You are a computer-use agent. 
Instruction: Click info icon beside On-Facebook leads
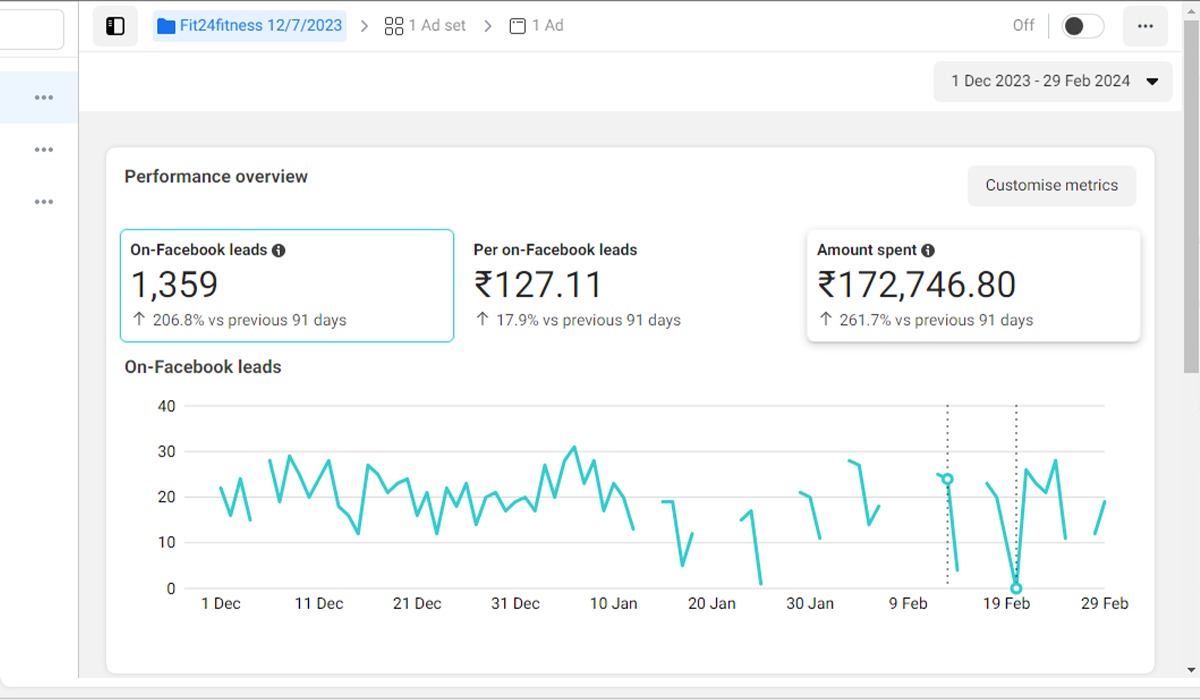(279, 250)
